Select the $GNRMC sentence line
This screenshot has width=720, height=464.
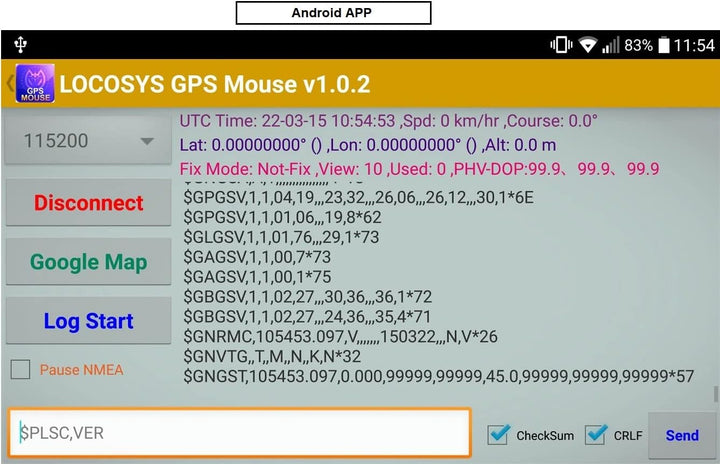(340, 336)
